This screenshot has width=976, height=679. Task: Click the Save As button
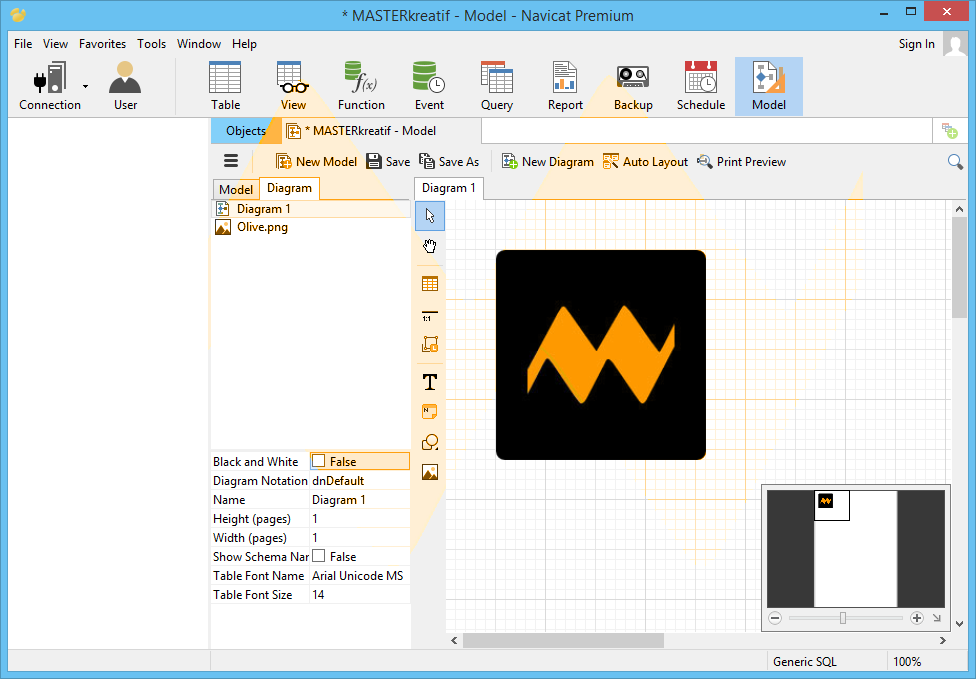pyautogui.click(x=449, y=162)
